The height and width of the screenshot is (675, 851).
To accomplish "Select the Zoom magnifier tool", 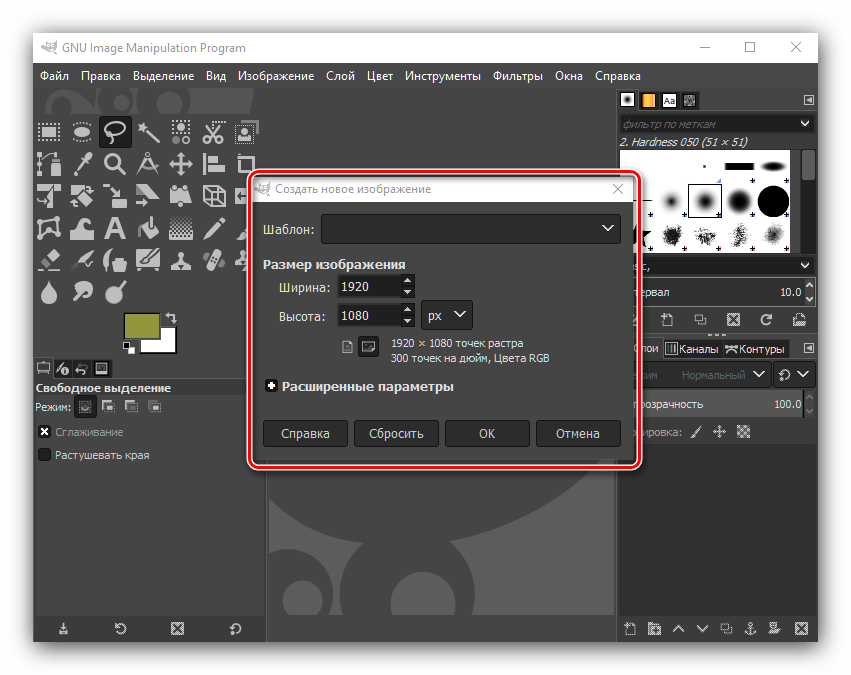I will (115, 164).
